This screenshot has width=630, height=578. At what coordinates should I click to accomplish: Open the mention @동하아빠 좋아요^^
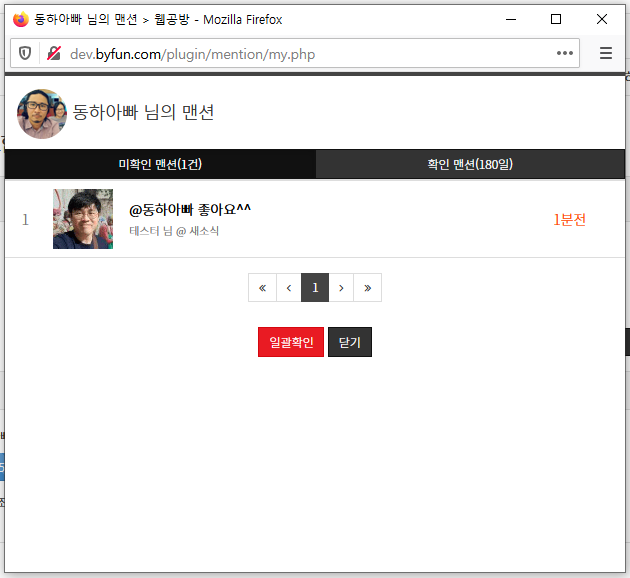click(190, 209)
